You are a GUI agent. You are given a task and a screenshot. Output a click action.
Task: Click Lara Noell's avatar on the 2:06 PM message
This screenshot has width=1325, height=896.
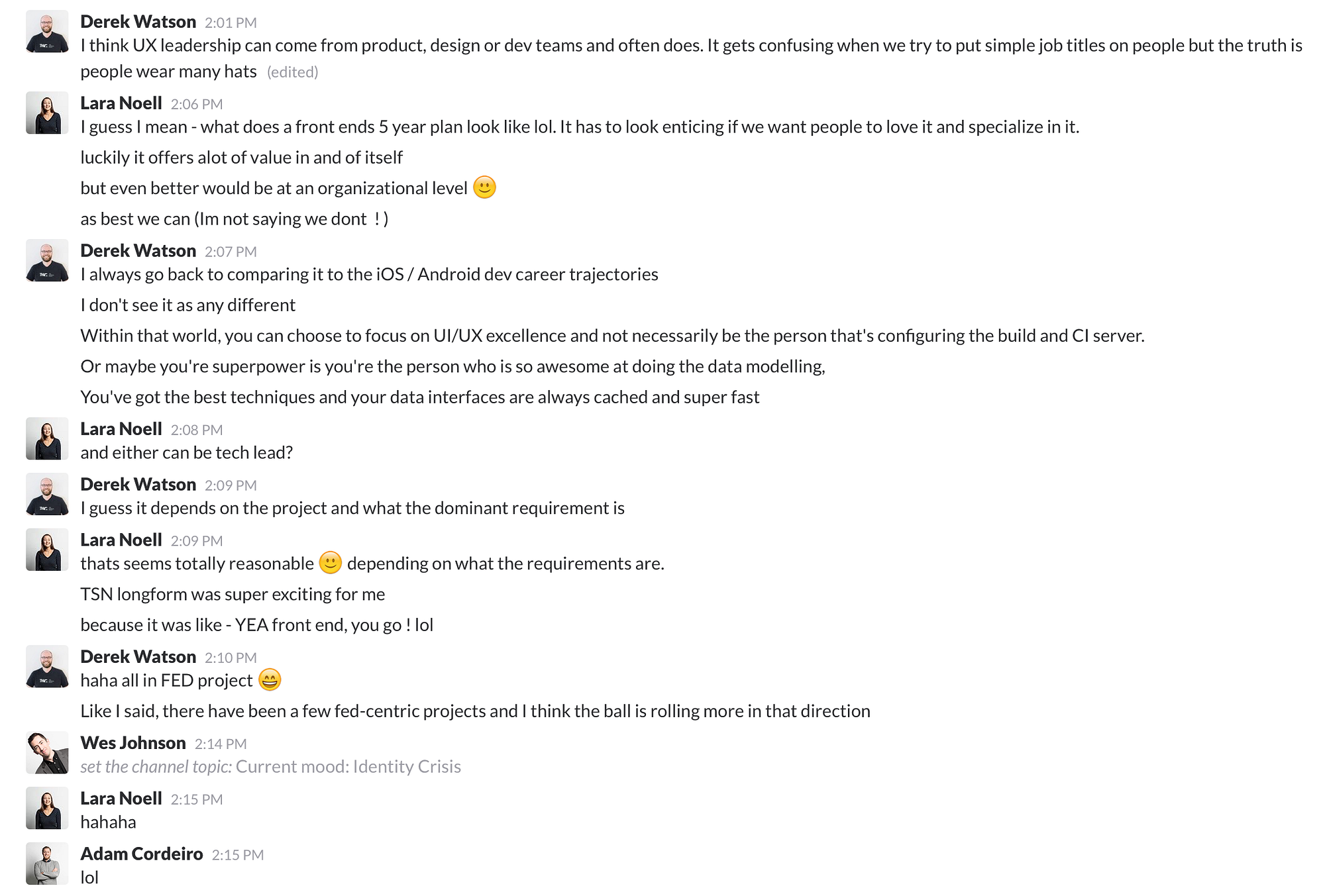coord(47,113)
